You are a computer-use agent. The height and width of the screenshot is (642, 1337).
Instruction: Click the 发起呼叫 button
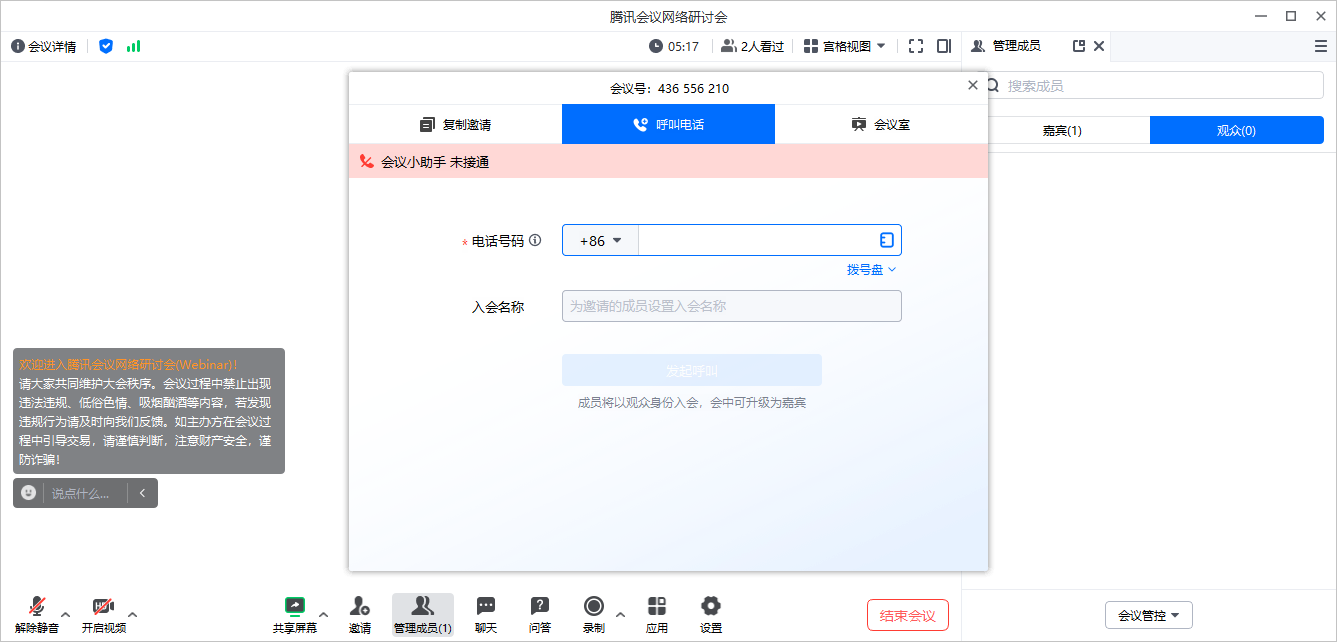coord(692,370)
